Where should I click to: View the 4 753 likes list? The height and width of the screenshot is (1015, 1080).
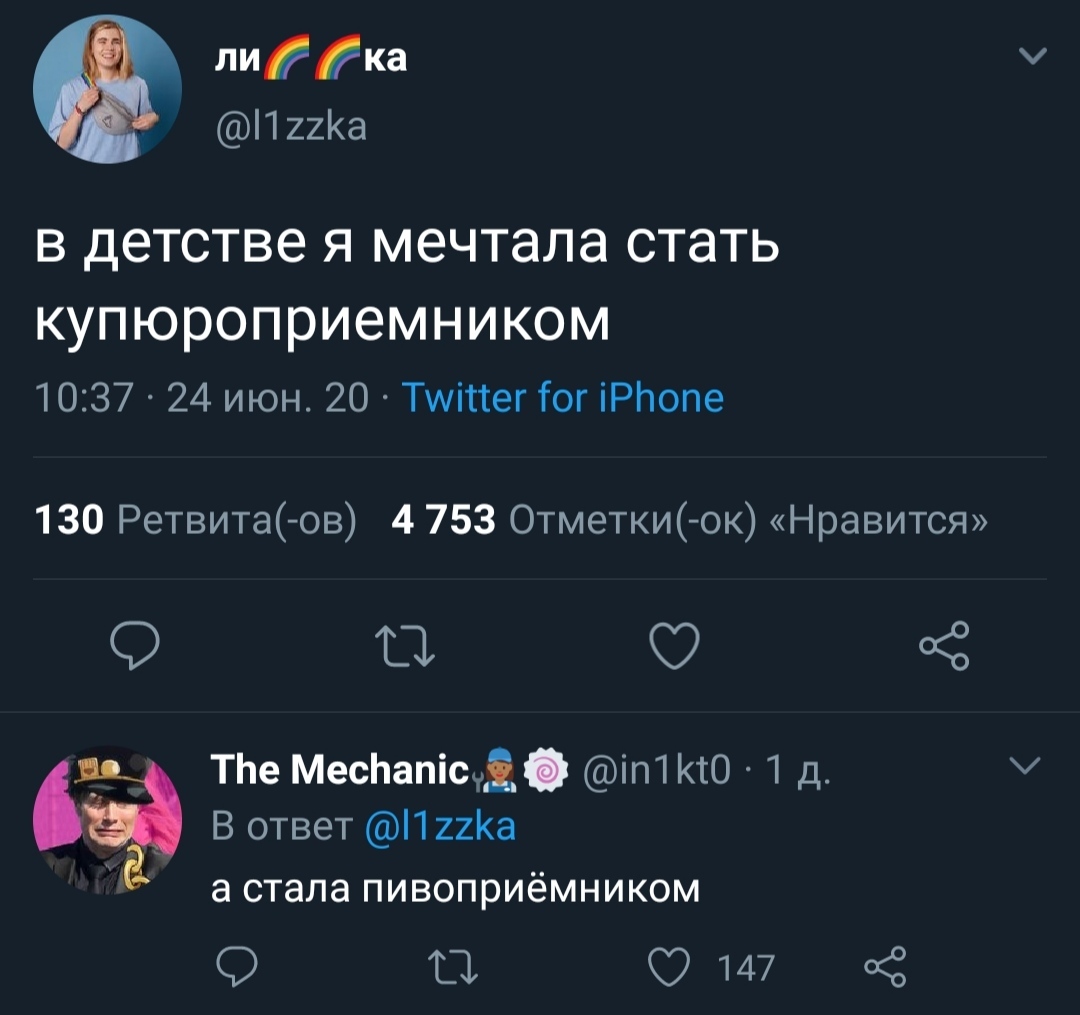tap(691, 519)
